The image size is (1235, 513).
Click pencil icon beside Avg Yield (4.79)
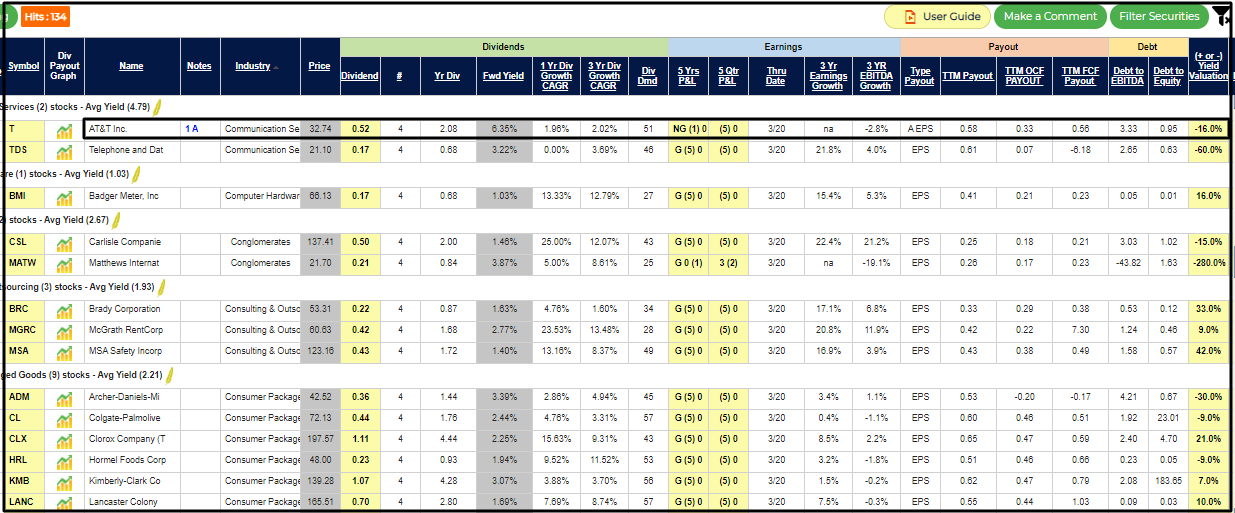157,106
